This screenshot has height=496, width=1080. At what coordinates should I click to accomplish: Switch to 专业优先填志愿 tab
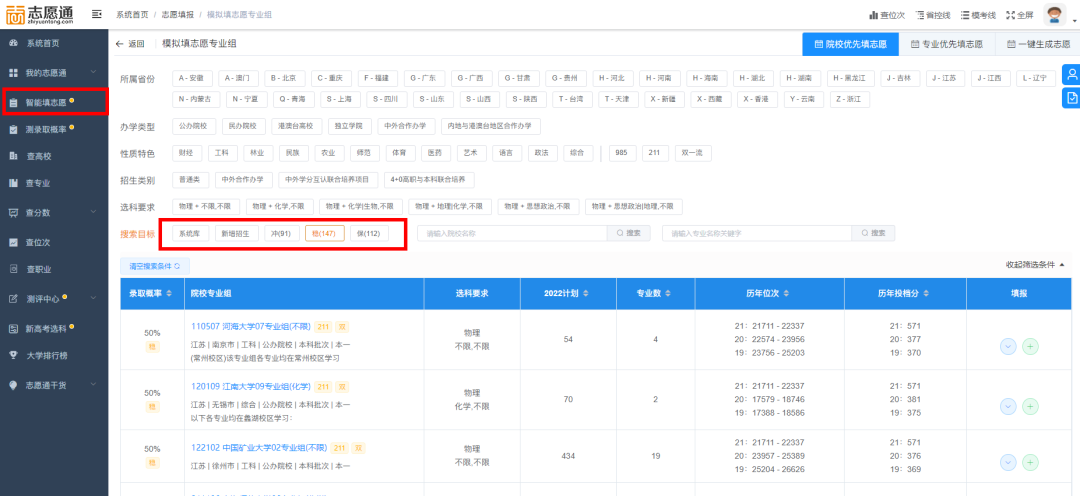click(x=946, y=44)
